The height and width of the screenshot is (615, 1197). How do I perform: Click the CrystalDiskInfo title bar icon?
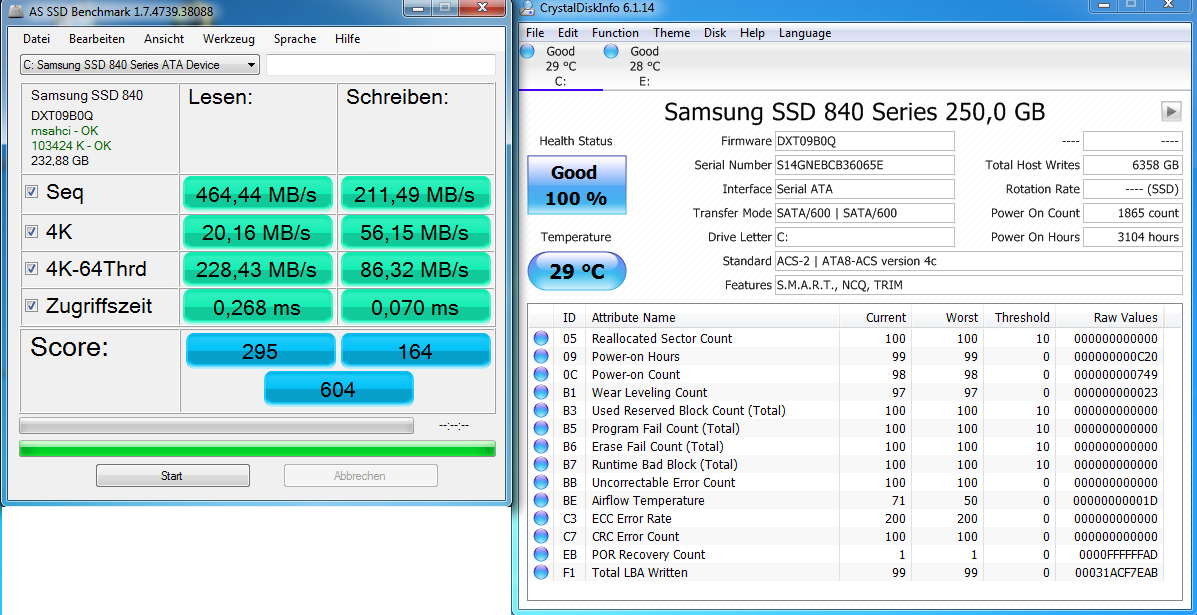click(x=529, y=9)
